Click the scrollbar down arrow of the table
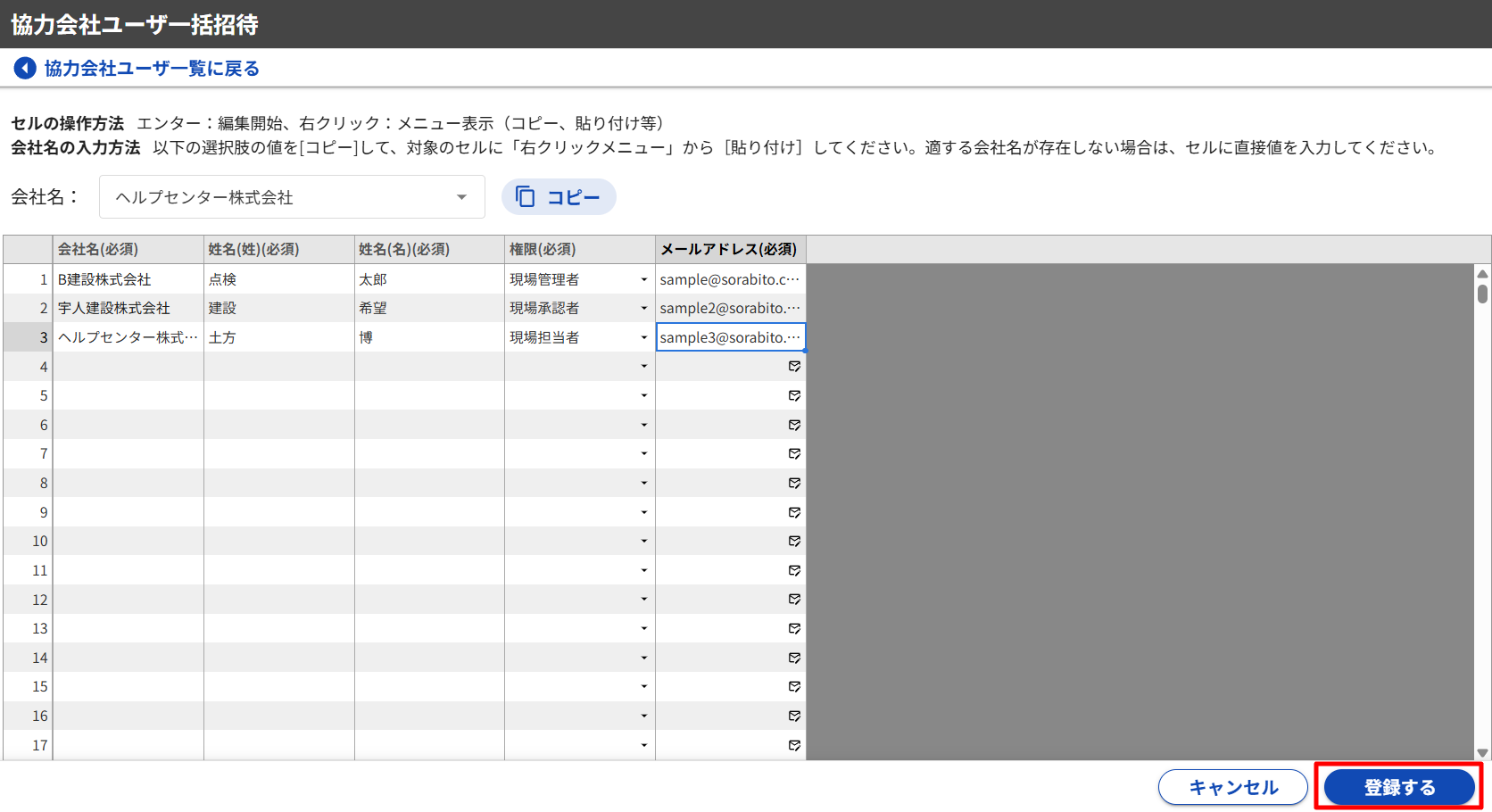 pos(1482,752)
